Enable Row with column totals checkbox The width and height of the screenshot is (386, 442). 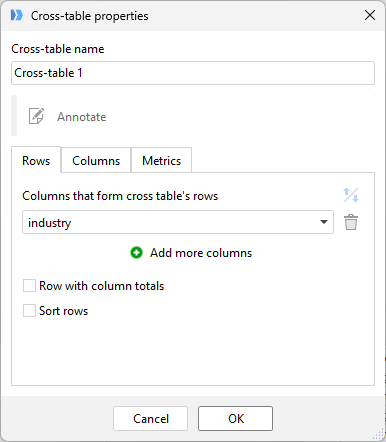29,286
